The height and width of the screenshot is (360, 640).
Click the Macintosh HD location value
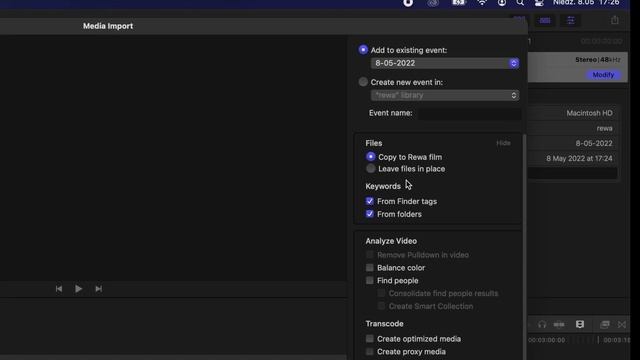(589, 113)
